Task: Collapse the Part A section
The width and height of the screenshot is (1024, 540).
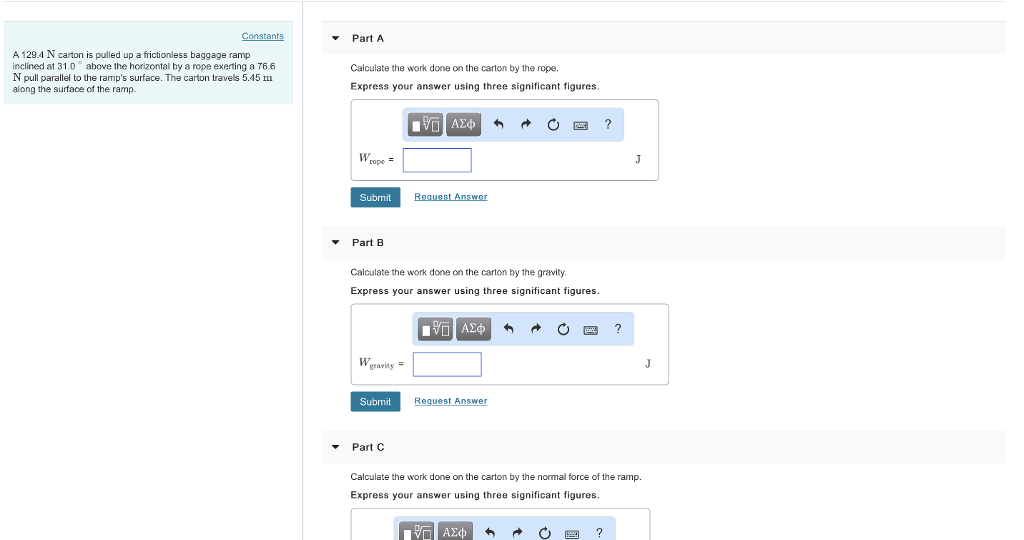Action: 335,38
